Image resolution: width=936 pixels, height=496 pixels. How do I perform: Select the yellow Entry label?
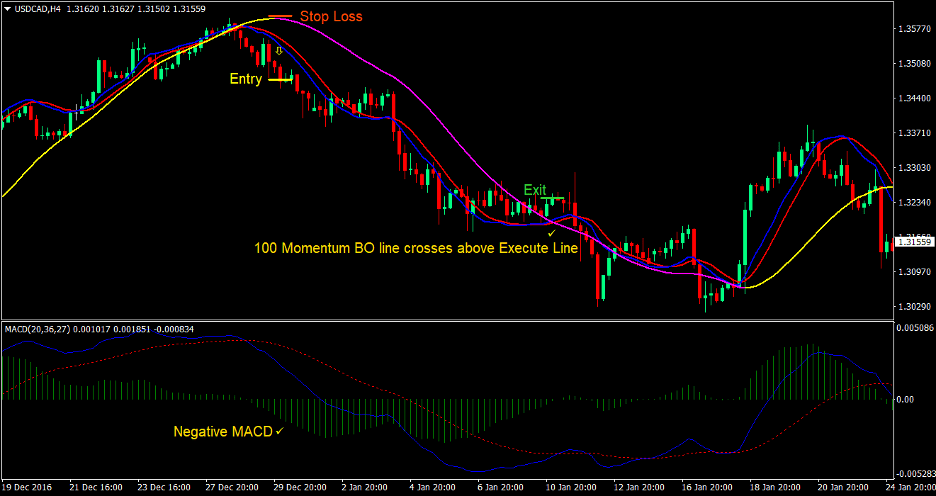[x=246, y=79]
